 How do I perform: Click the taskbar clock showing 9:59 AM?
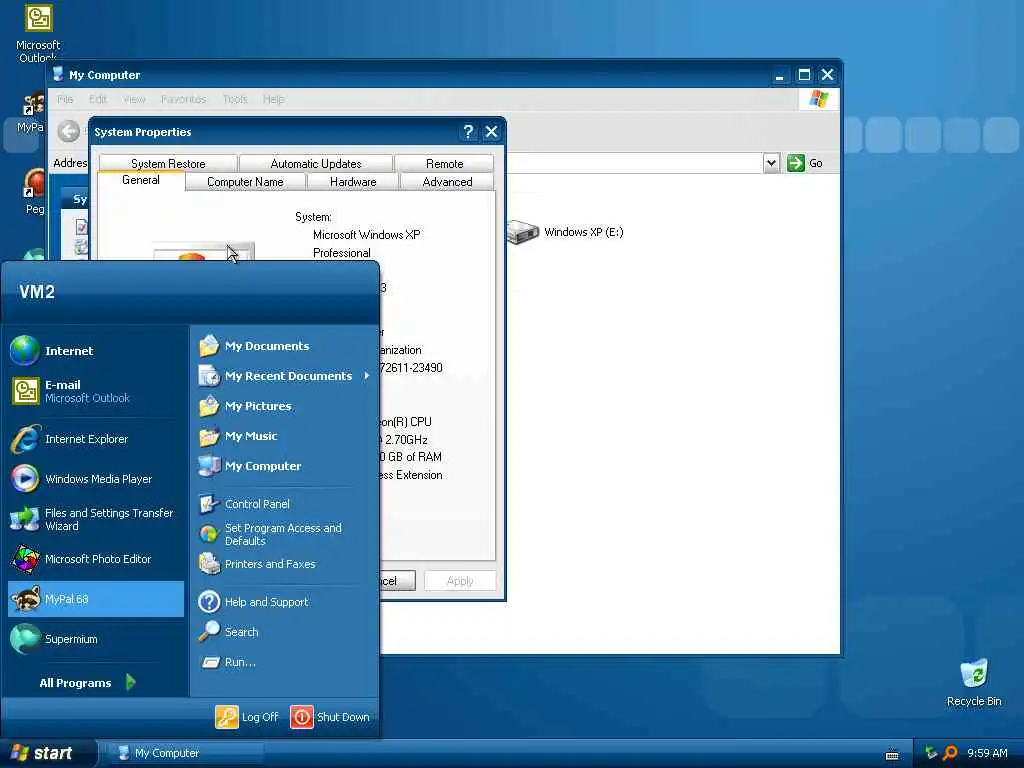click(x=987, y=753)
